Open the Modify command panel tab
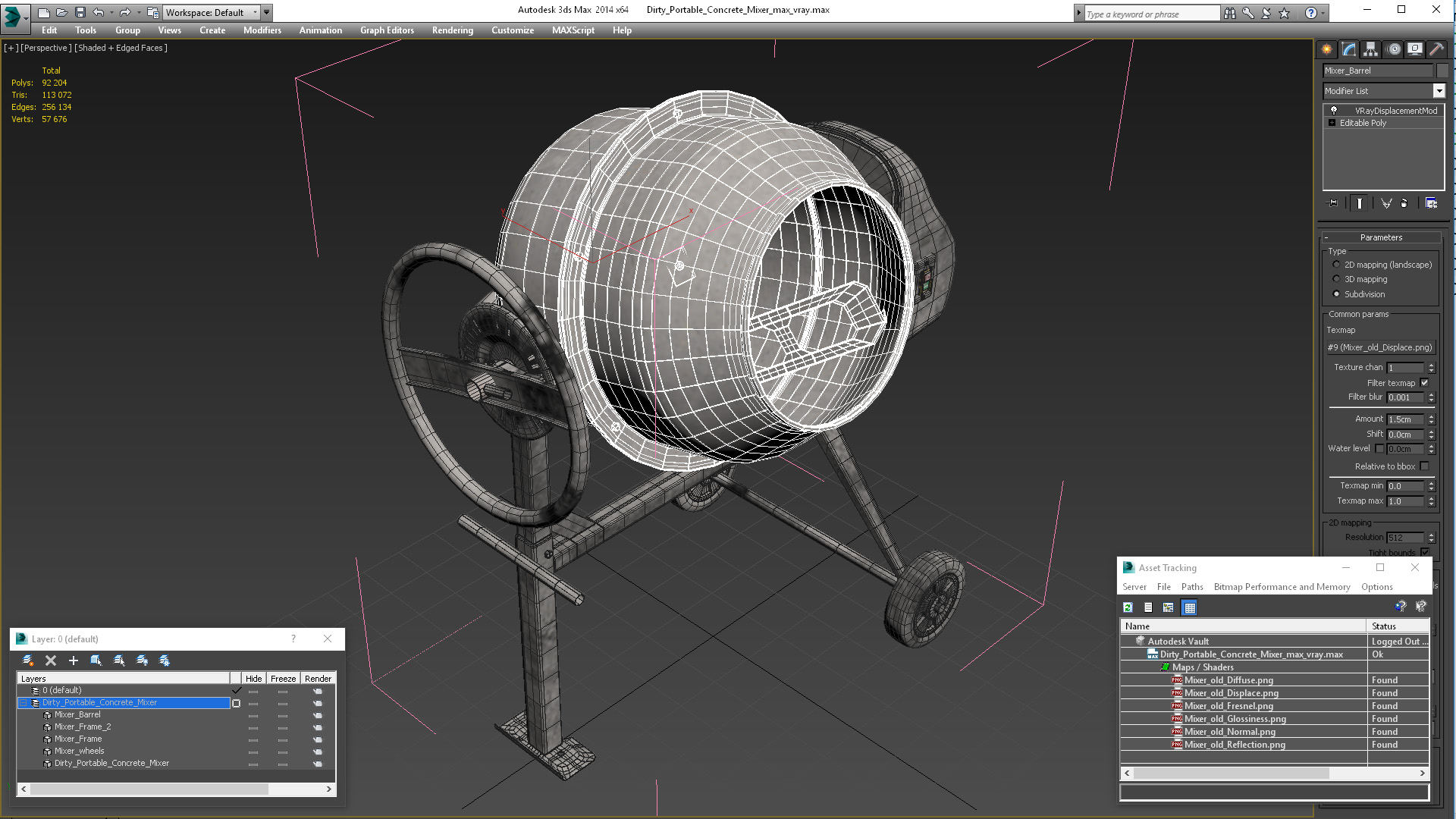The image size is (1456, 819). pyautogui.click(x=1349, y=49)
